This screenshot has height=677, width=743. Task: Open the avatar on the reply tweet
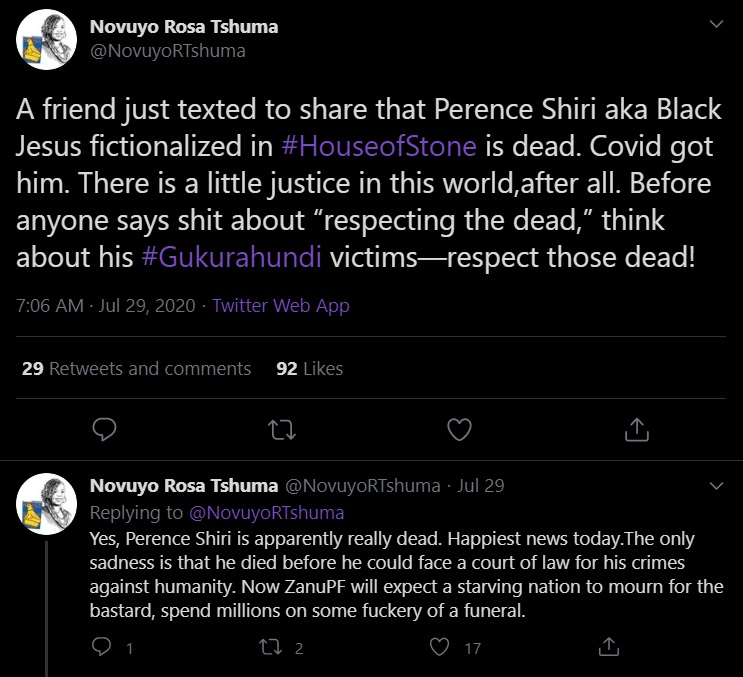click(x=47, y=502)
